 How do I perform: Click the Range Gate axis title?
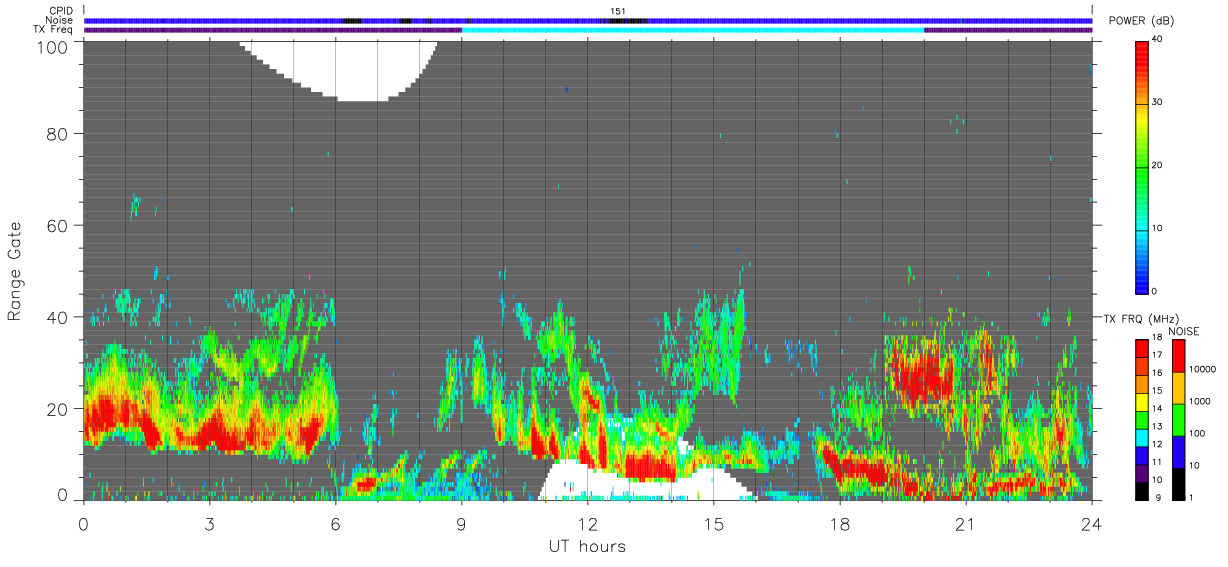pyautogui.click(x=15, y=269)
